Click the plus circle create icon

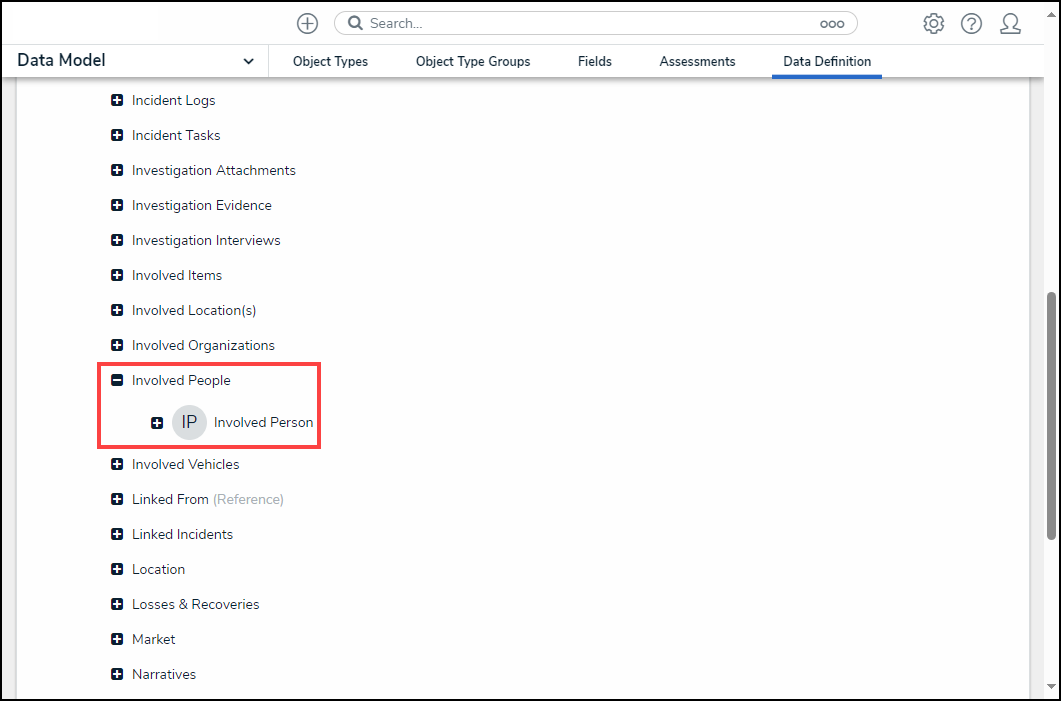tap(307, 23)
